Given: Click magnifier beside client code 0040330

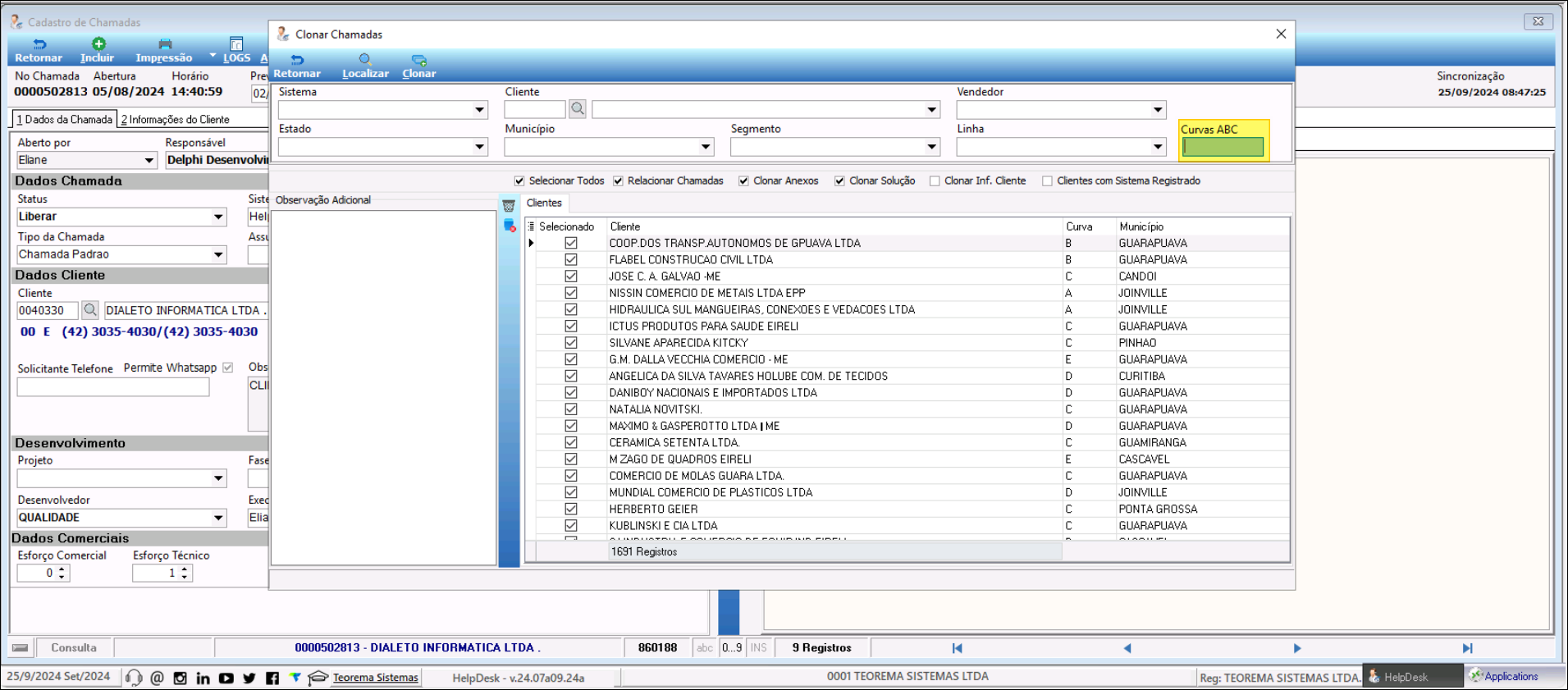Looking at the screenshot, I should click(90, 310).
